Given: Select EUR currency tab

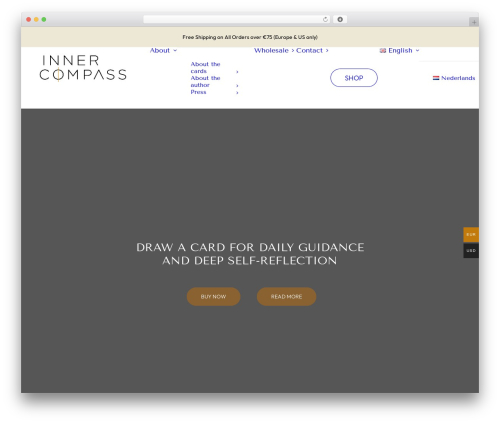Looking at the screenshot, I should [x=471, y=234].
